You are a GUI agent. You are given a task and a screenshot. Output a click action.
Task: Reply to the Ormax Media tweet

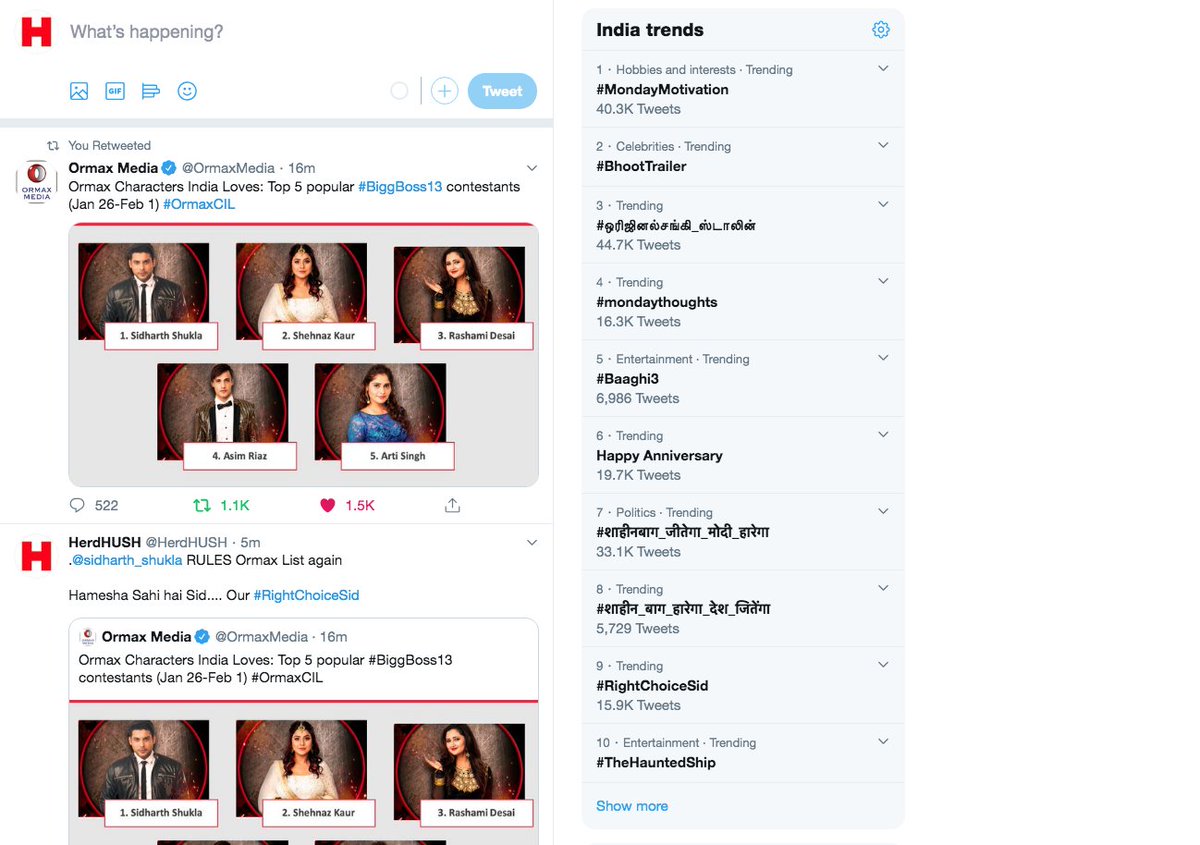[x=78, y=505]
